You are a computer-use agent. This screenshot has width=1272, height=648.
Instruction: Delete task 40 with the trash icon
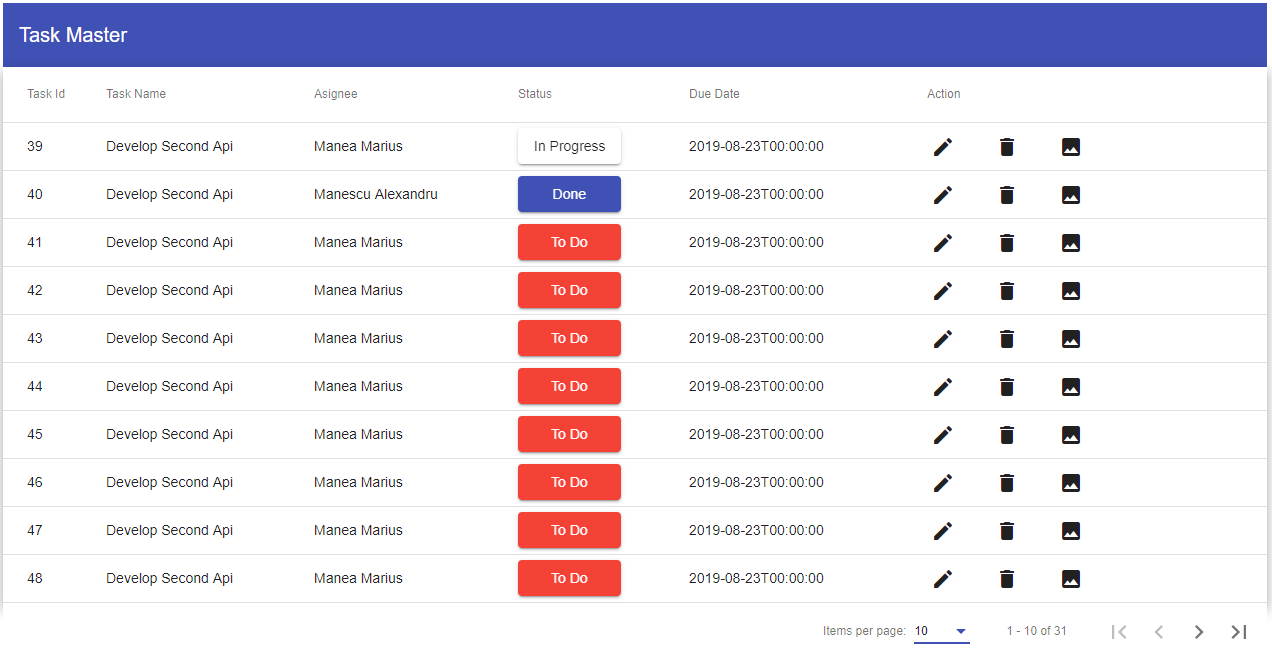tap(1006, 194)
